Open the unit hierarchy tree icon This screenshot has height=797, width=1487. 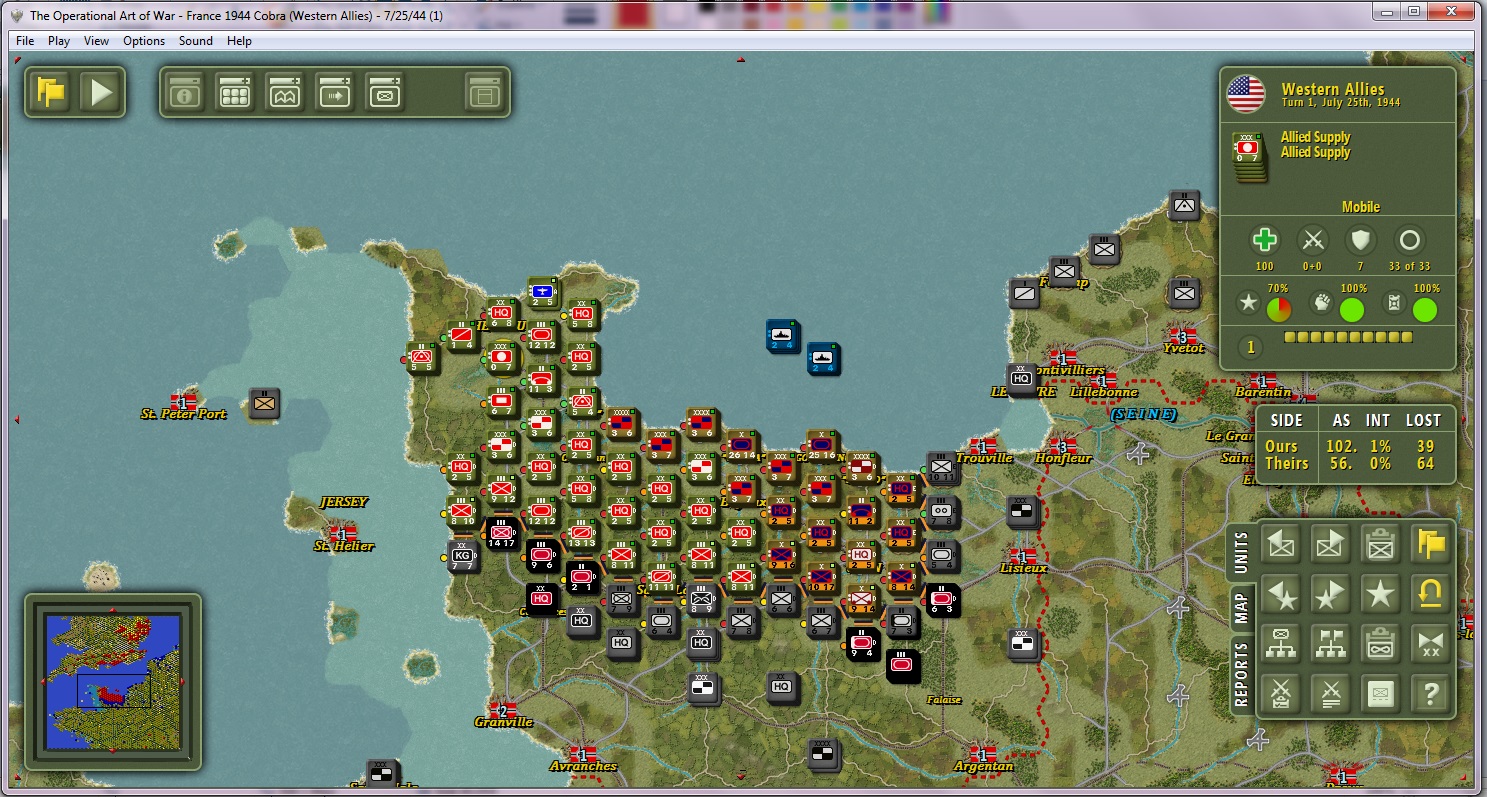click(x=1281, y=644)
